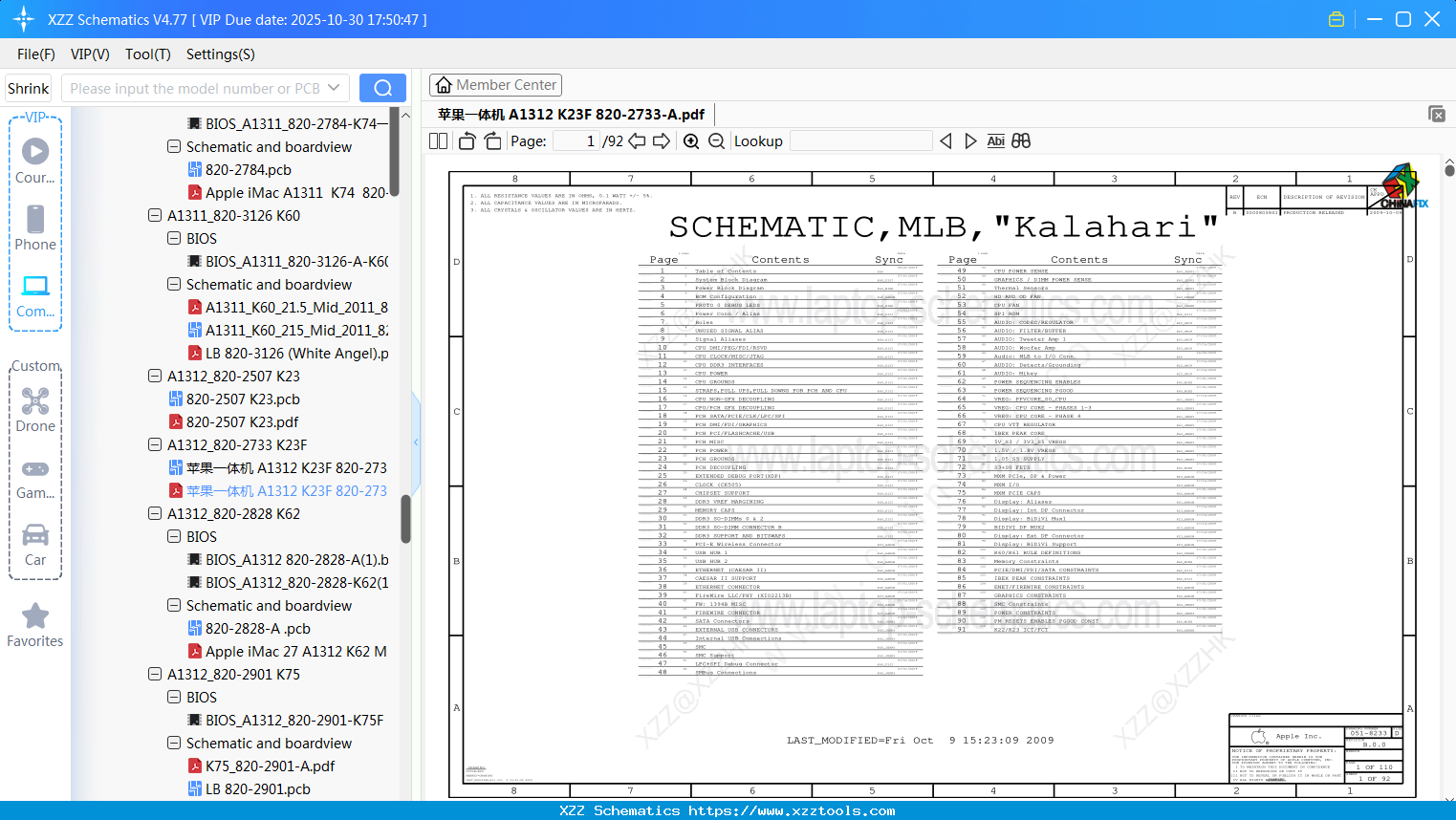Collapse the BIOS node under A1312_820-2828 K62
The image size is (1456, 820).
click(x=174, y=537)
